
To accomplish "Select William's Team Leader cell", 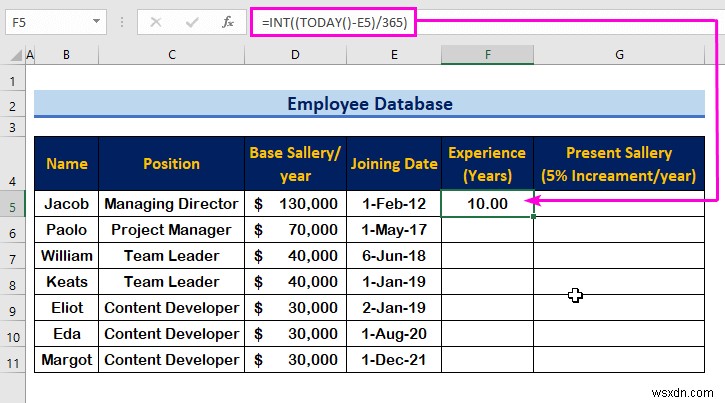I will click(172, 256).
